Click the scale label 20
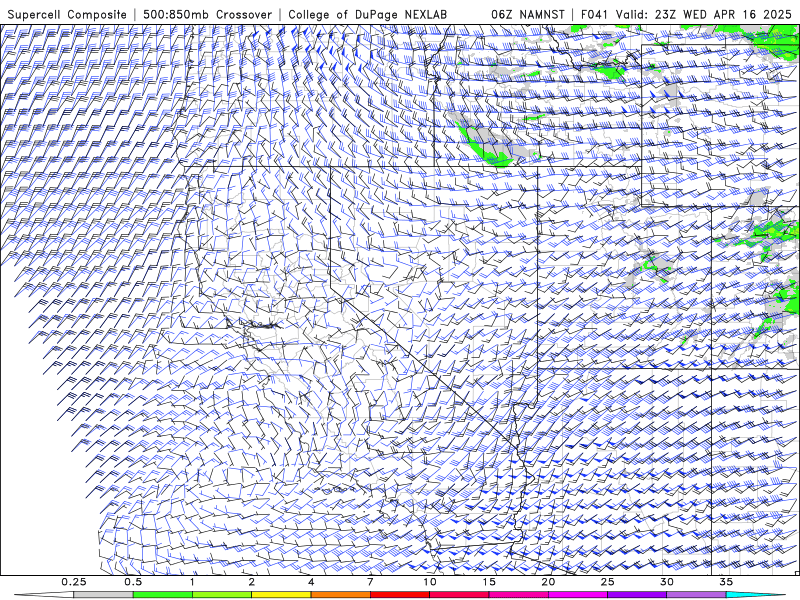800x600 pixels. coord(548,582)
